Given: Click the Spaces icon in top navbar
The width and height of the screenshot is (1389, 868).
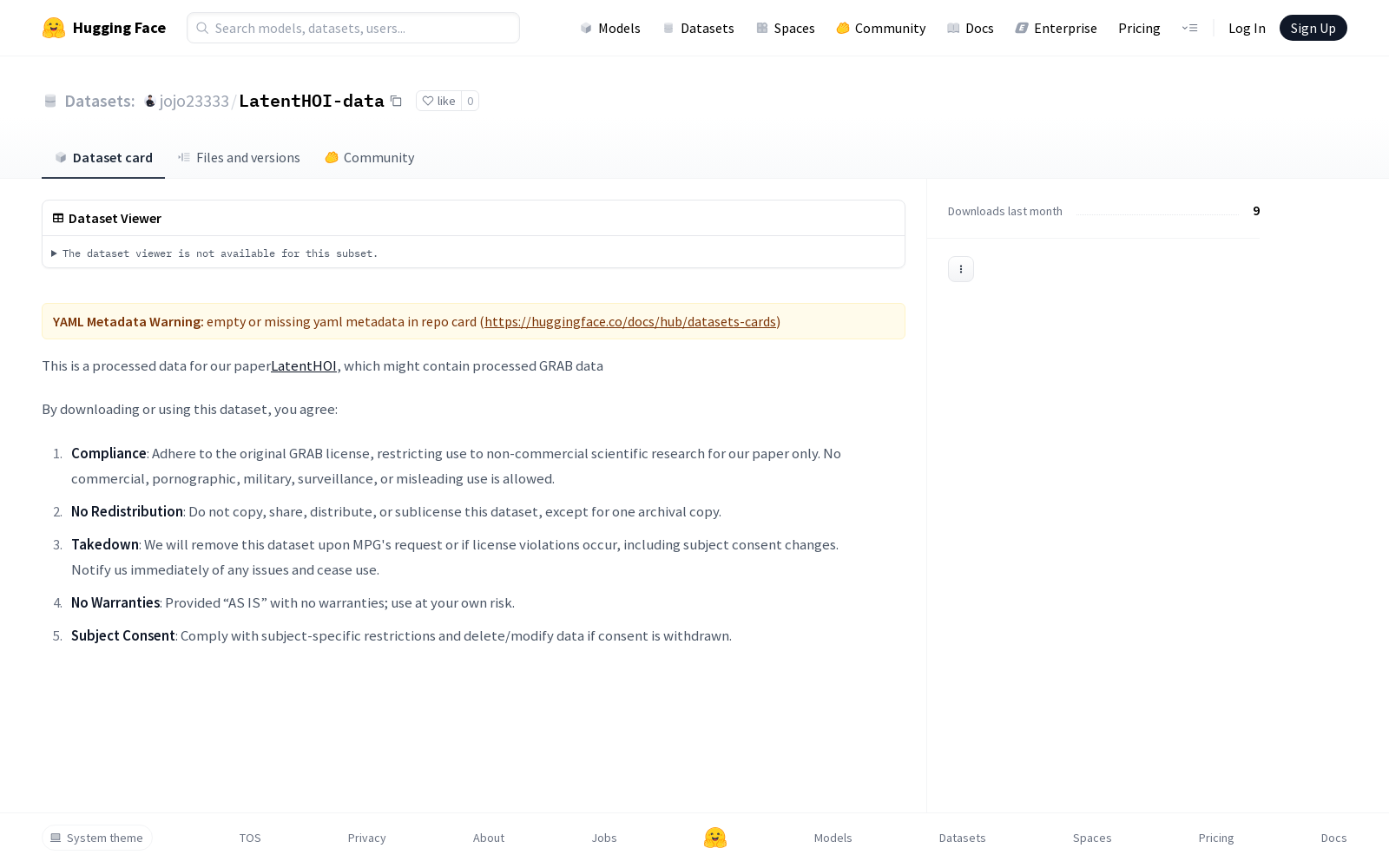Looking at the screenshot, I should pos(762,28).
